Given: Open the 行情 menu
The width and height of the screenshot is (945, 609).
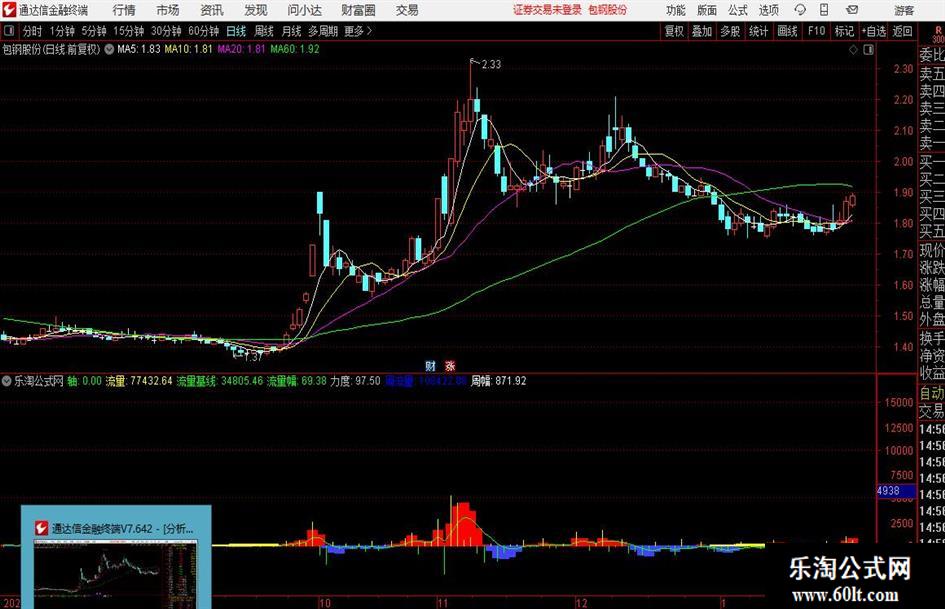Looking at the screenshot, I should pos(124,10).
